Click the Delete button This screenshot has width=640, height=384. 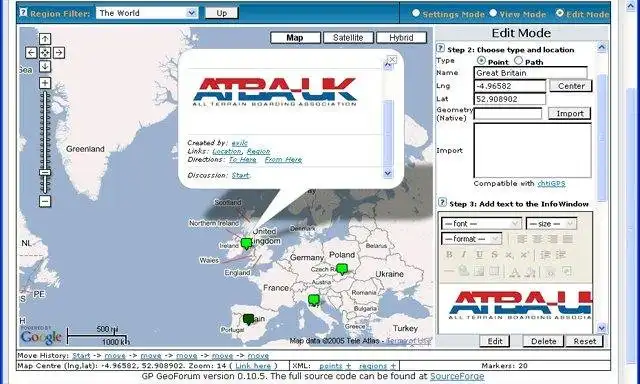(x=543, y=341)
